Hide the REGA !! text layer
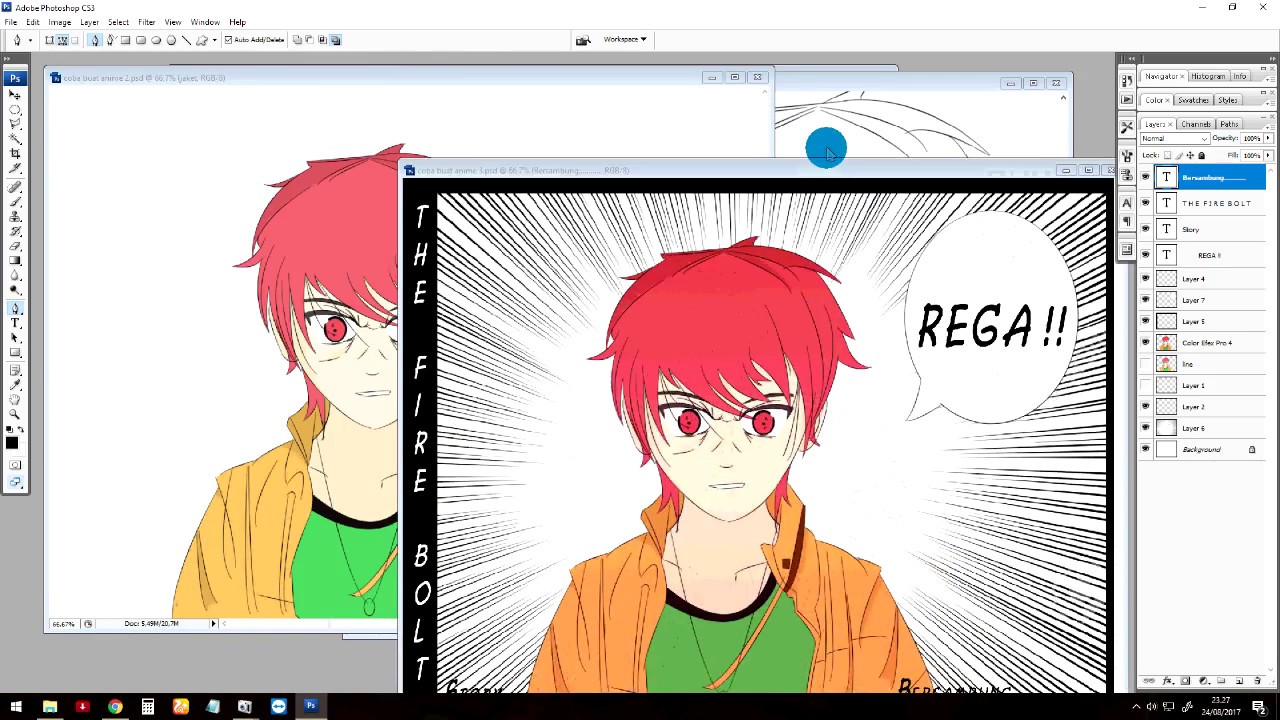 click(1146, 255)
